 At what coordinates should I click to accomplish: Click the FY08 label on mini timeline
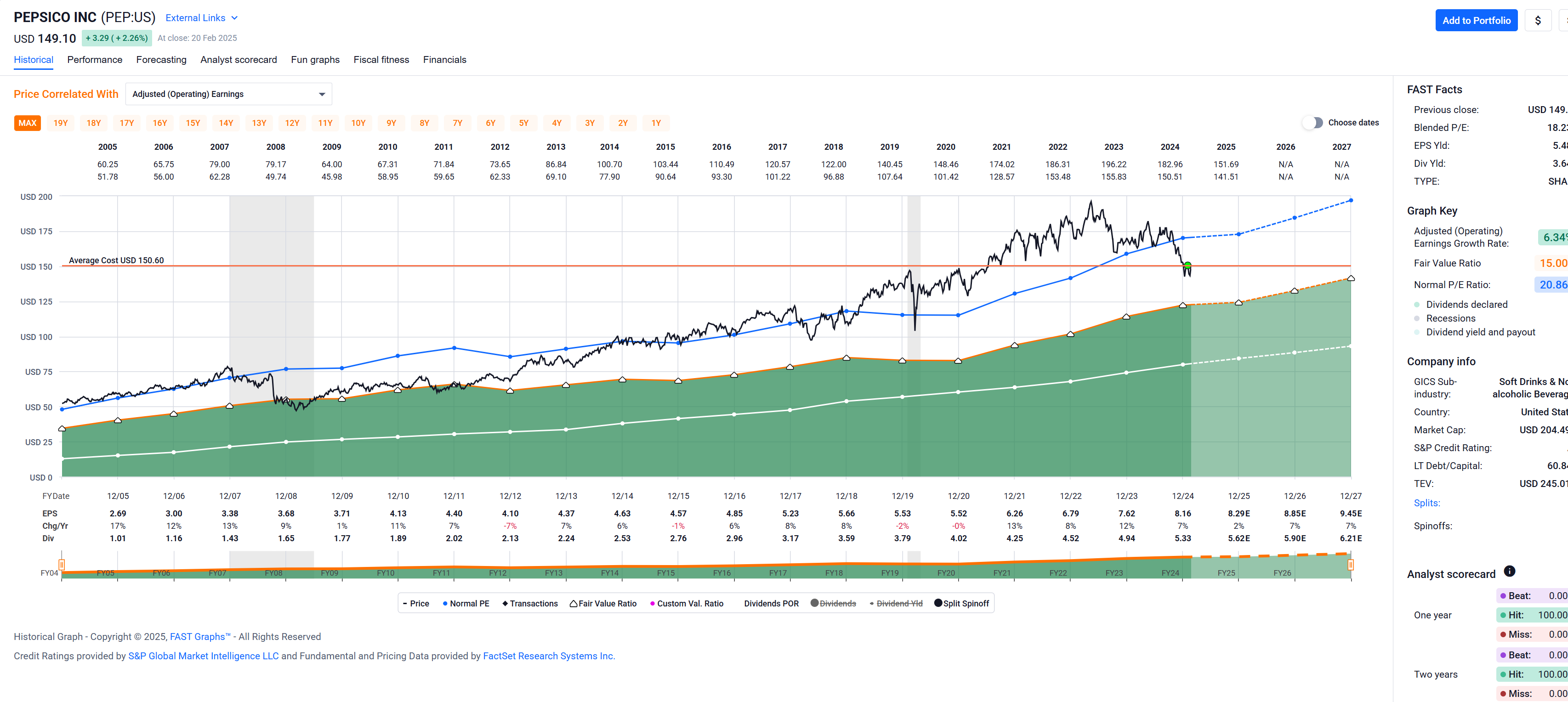pyautogui.click(x=273, y=573)
